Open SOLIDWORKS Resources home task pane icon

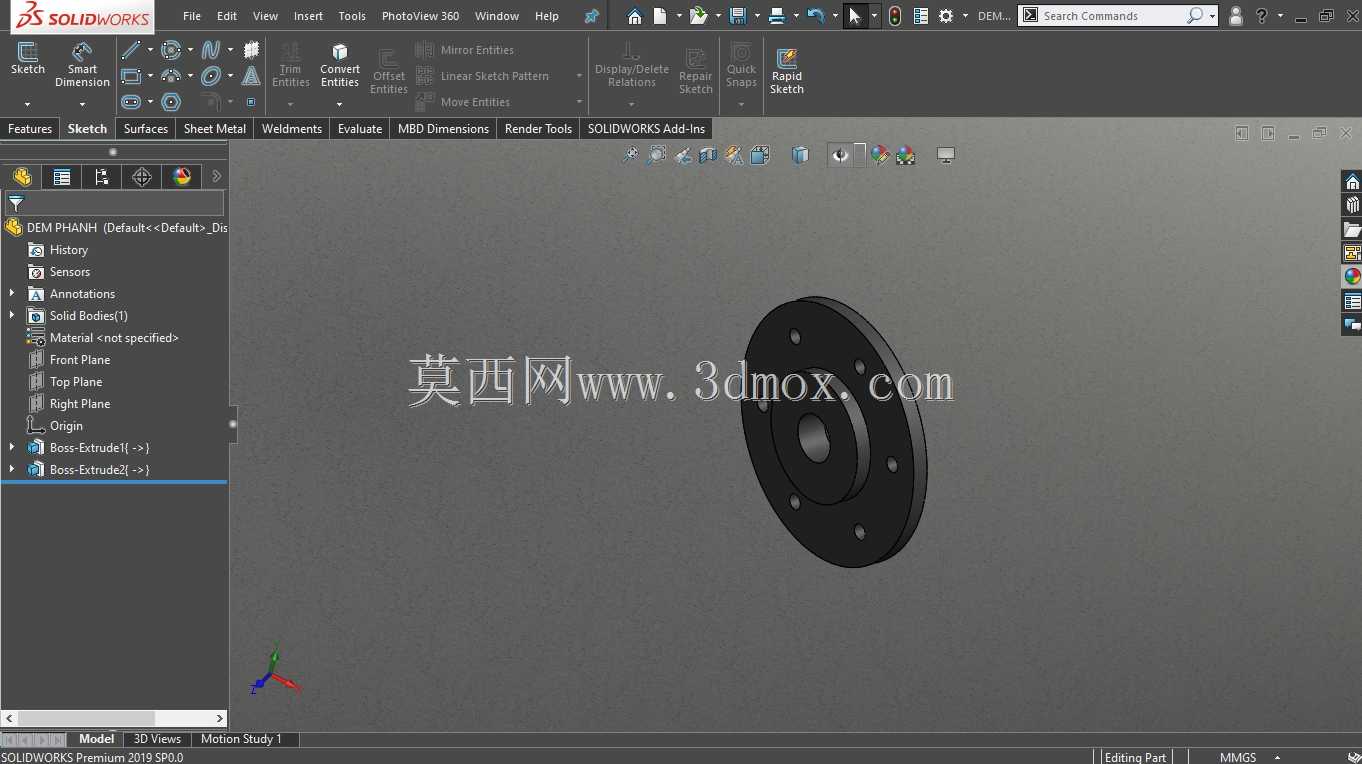1352,181
